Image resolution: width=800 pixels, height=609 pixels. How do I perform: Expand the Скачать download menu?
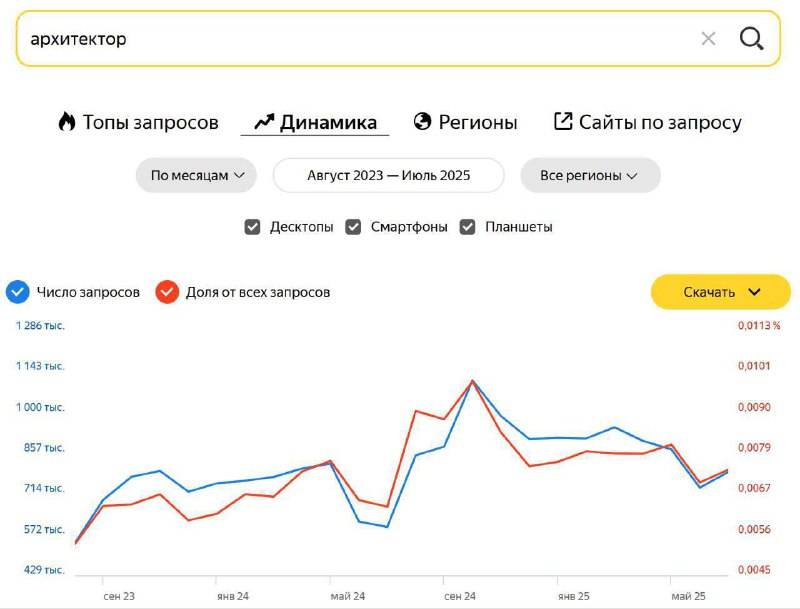coord(721,292)
